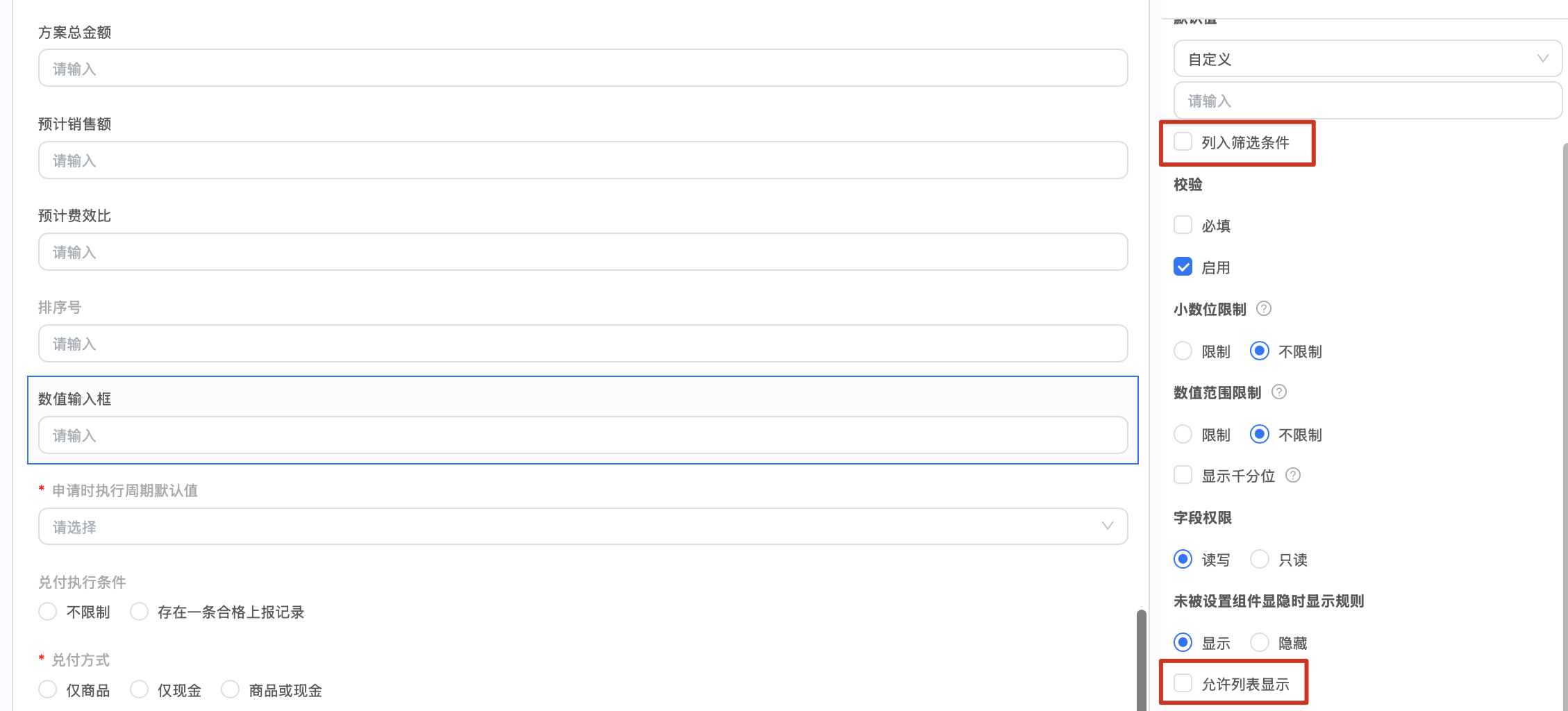Expand the 申请时执行周期默认值 dropdown
The image size is (1568, 711).
[x=582, y=527]
